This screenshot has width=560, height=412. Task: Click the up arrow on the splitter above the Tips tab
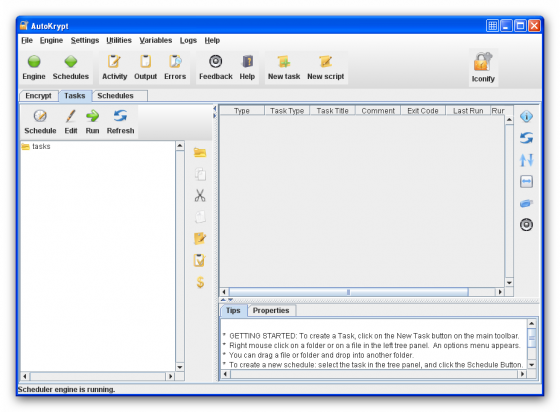point(223,300)
